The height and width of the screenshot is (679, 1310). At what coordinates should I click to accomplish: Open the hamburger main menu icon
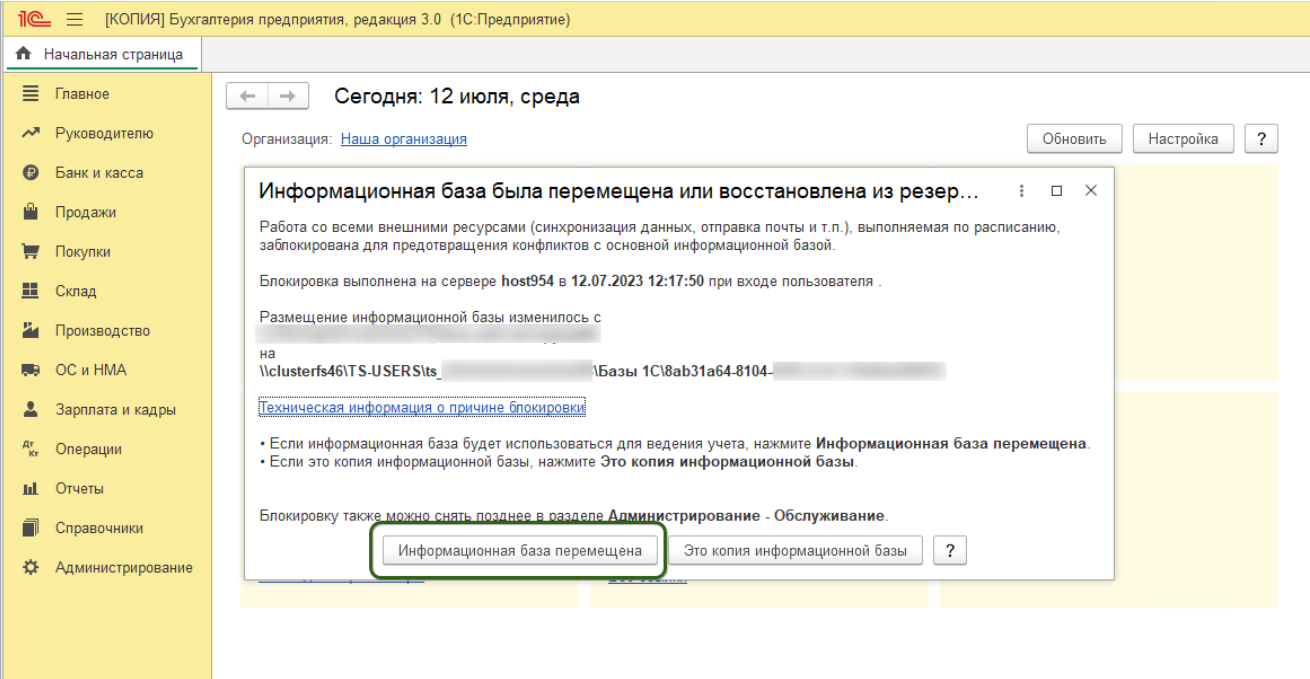pyautogui.click(x=74, y=20)
